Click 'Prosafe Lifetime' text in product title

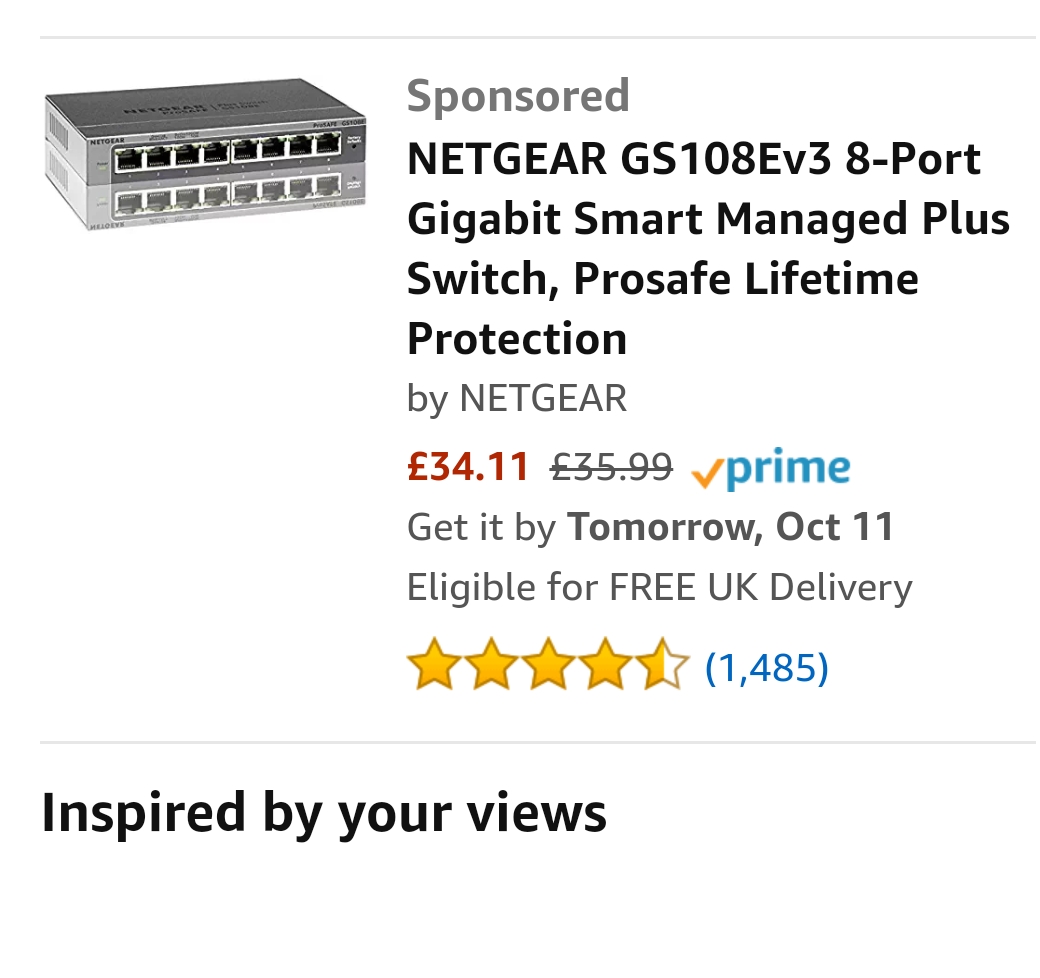[x=746, y=278]
